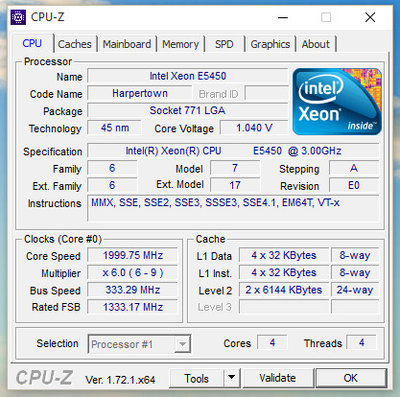Click the Intel Xeon inside logo
The width and height of the screenshot is (400, 397).
[x=337, y=102]
